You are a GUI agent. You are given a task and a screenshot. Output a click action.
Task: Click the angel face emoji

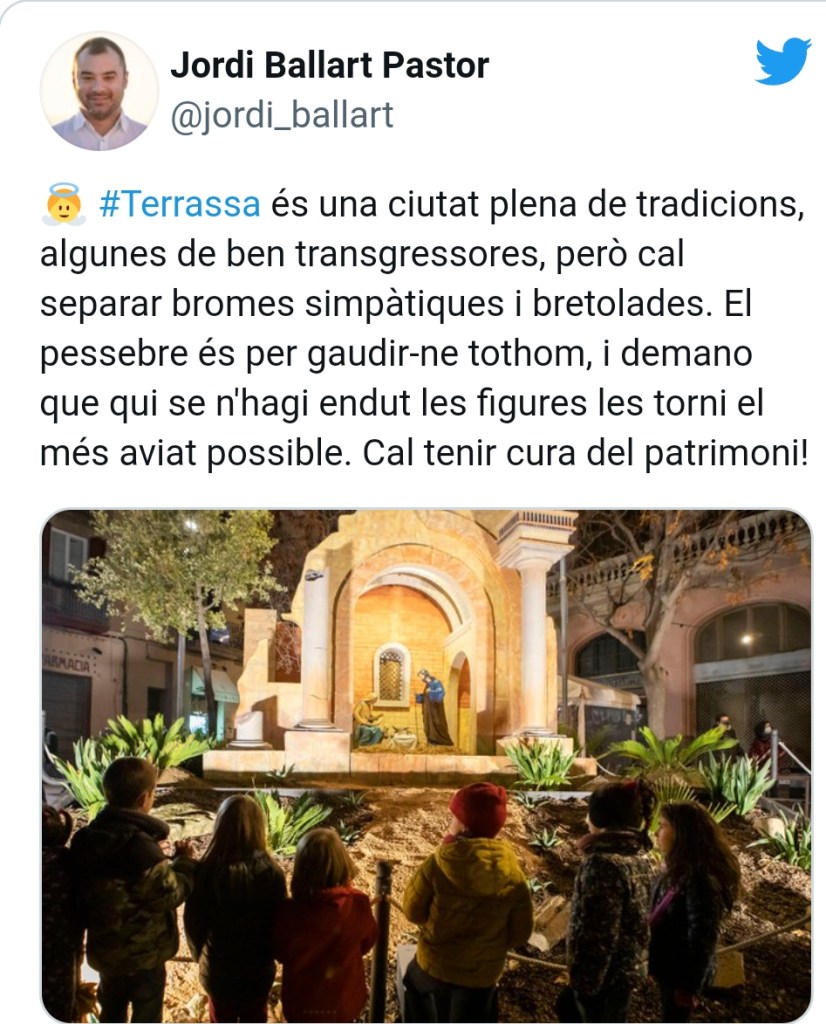[63, 204]
